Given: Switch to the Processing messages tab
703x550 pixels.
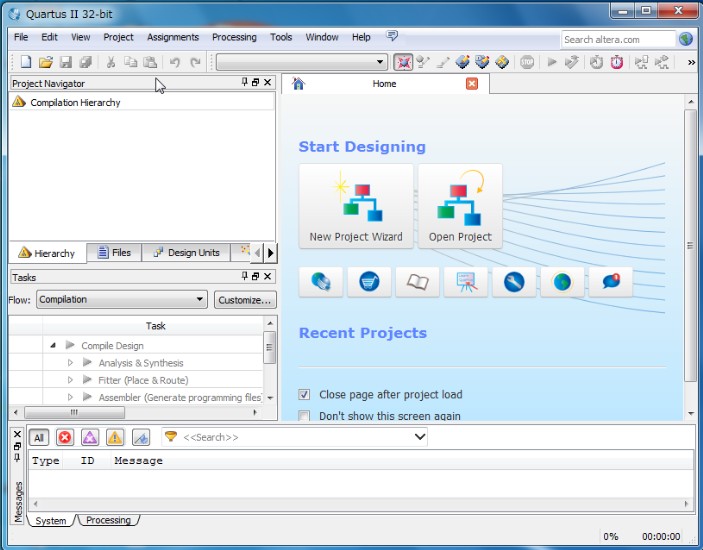Looking at the screenshot, I should click(108, 520).
